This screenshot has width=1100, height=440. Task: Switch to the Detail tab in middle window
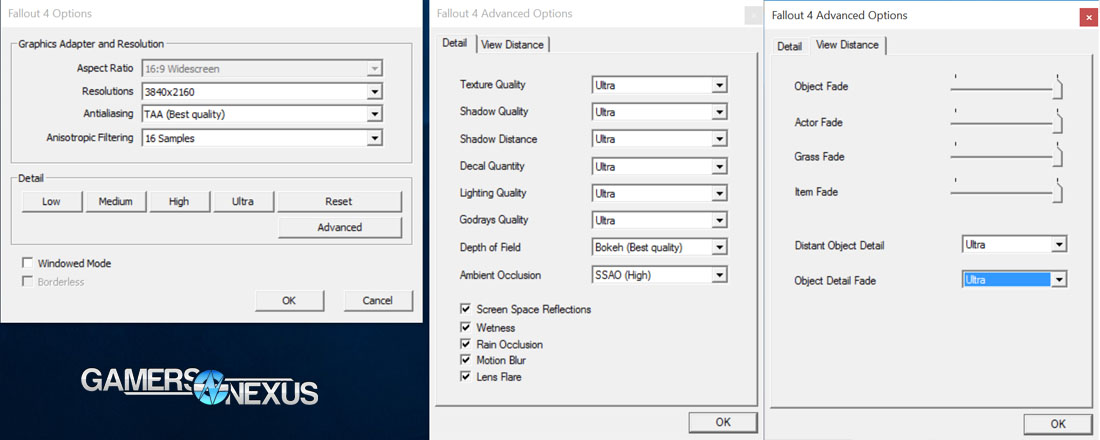tap(455, 43)
